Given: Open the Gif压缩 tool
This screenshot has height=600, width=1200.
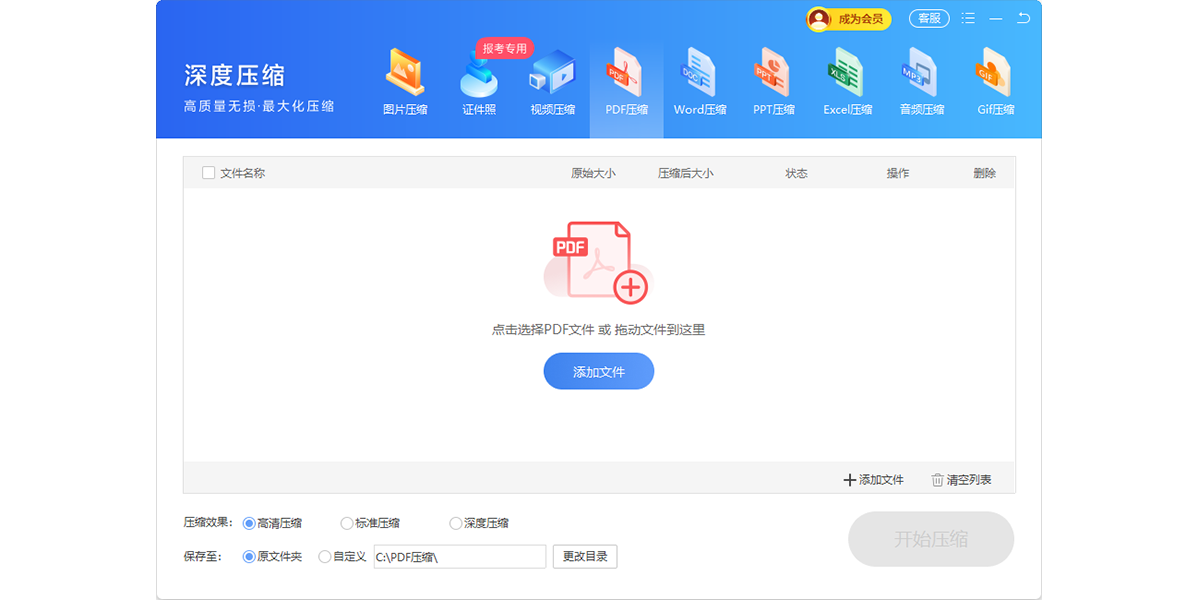Looking at the screenshot, I should click(x=996, y=82).
